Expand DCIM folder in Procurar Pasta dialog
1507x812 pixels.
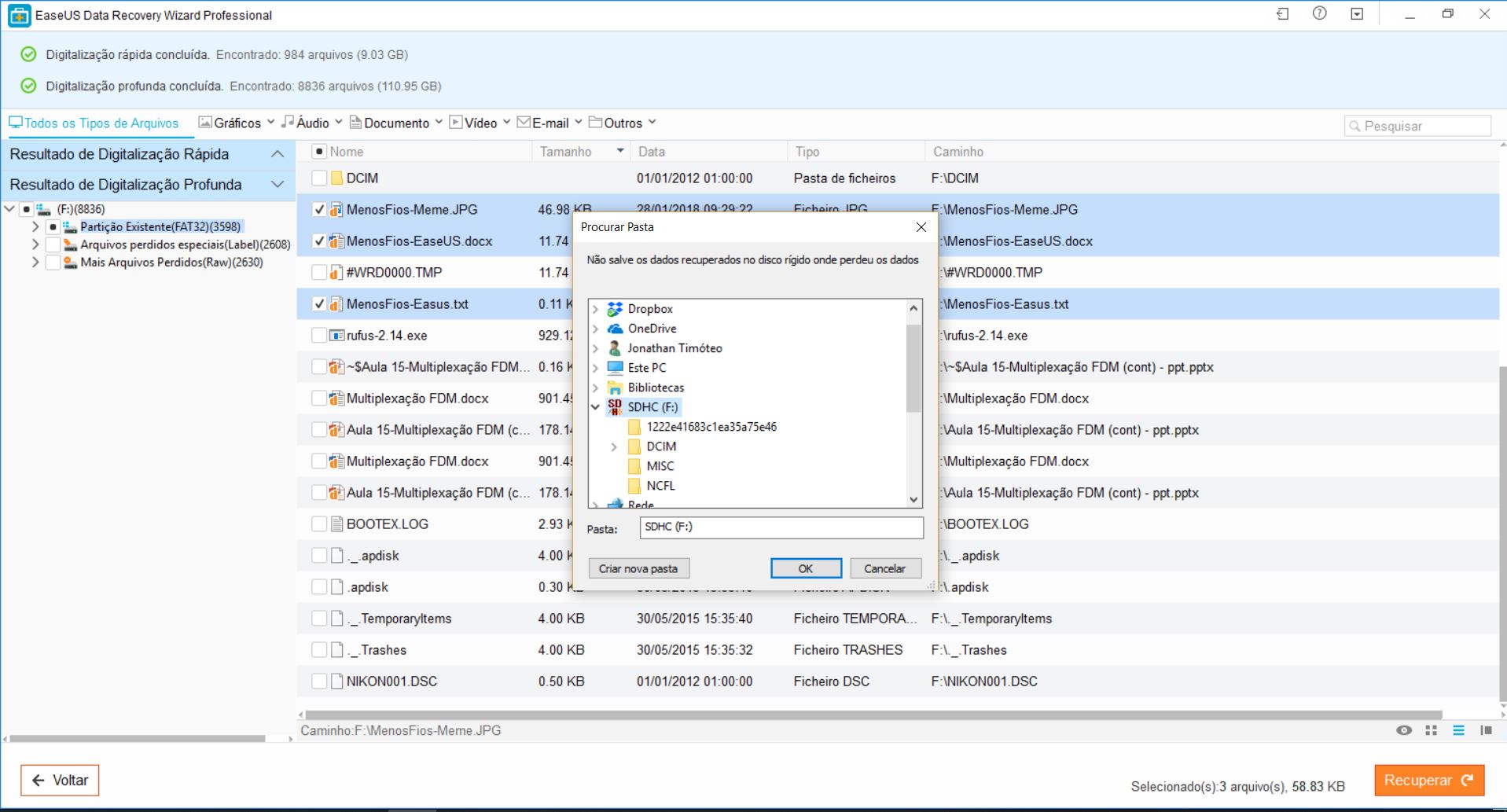click(615, 446)
